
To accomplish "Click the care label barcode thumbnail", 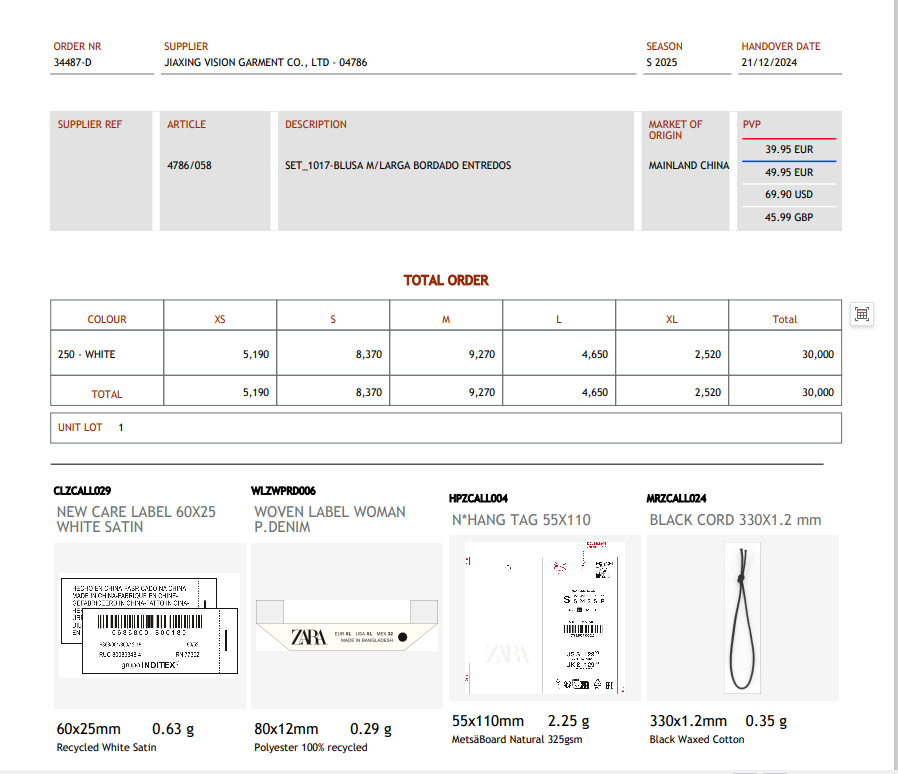I will pos(148,625).
